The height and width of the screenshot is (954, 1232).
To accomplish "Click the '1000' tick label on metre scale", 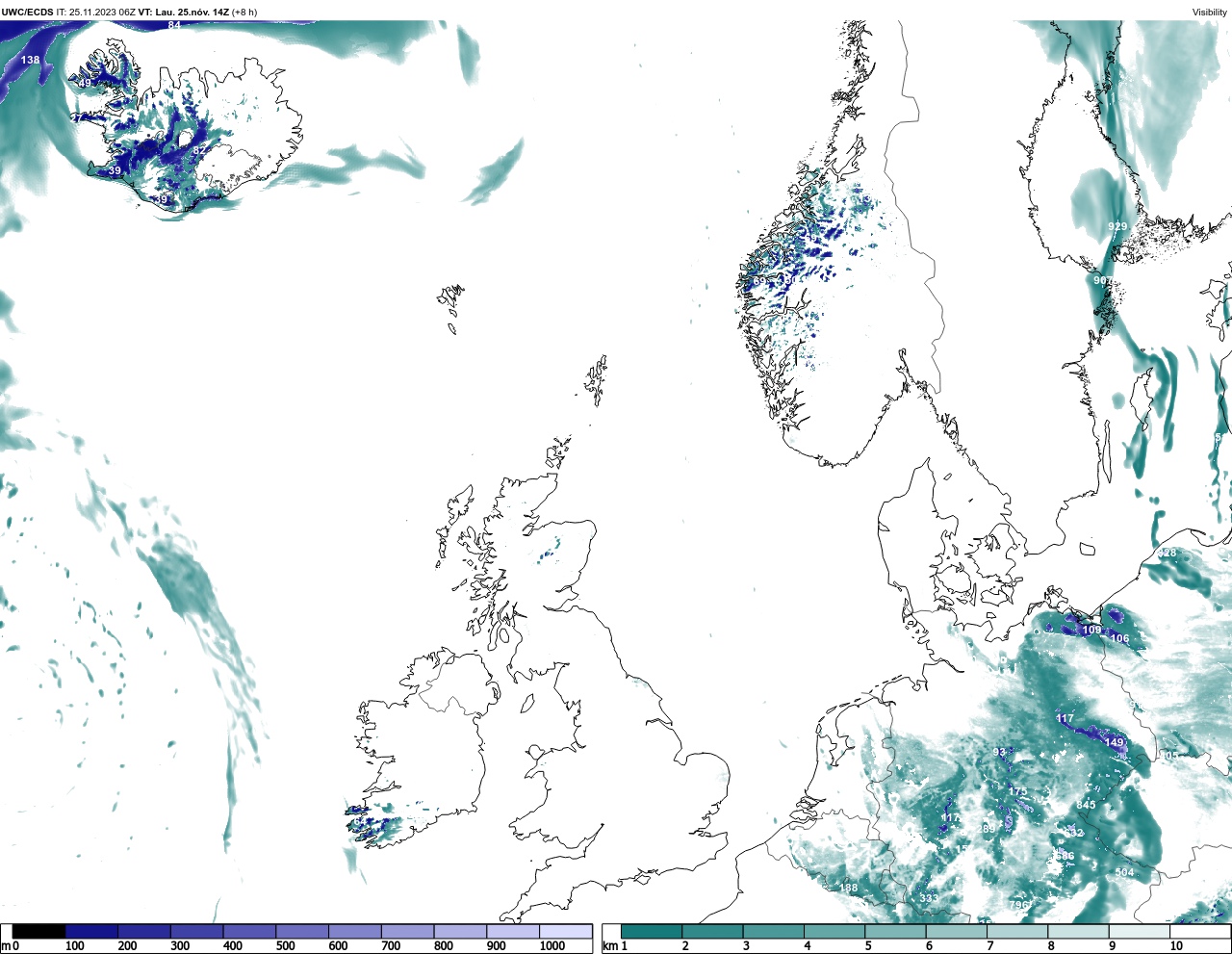I will point(552,946).
